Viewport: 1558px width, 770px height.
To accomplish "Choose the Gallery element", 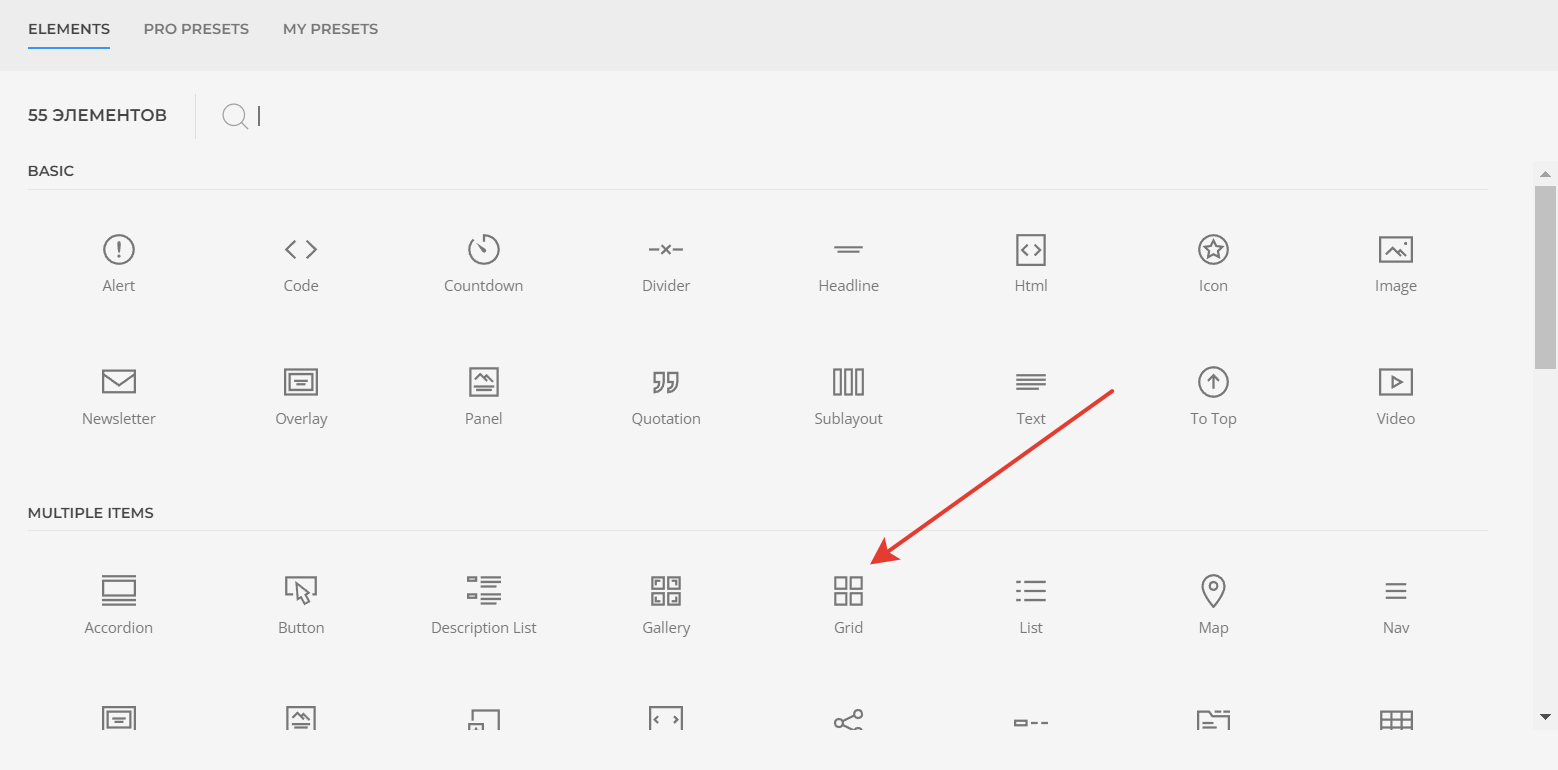I will click(x=666, y=606).
